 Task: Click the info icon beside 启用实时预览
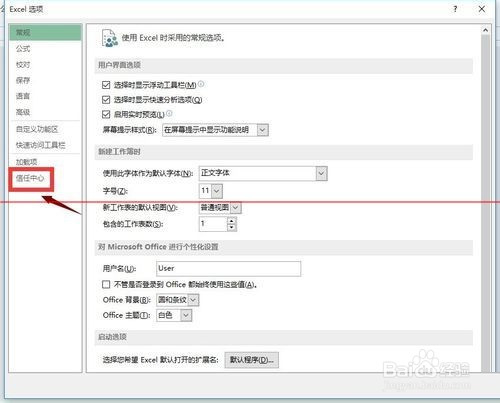pyautogui.click(x=169, y=114)
